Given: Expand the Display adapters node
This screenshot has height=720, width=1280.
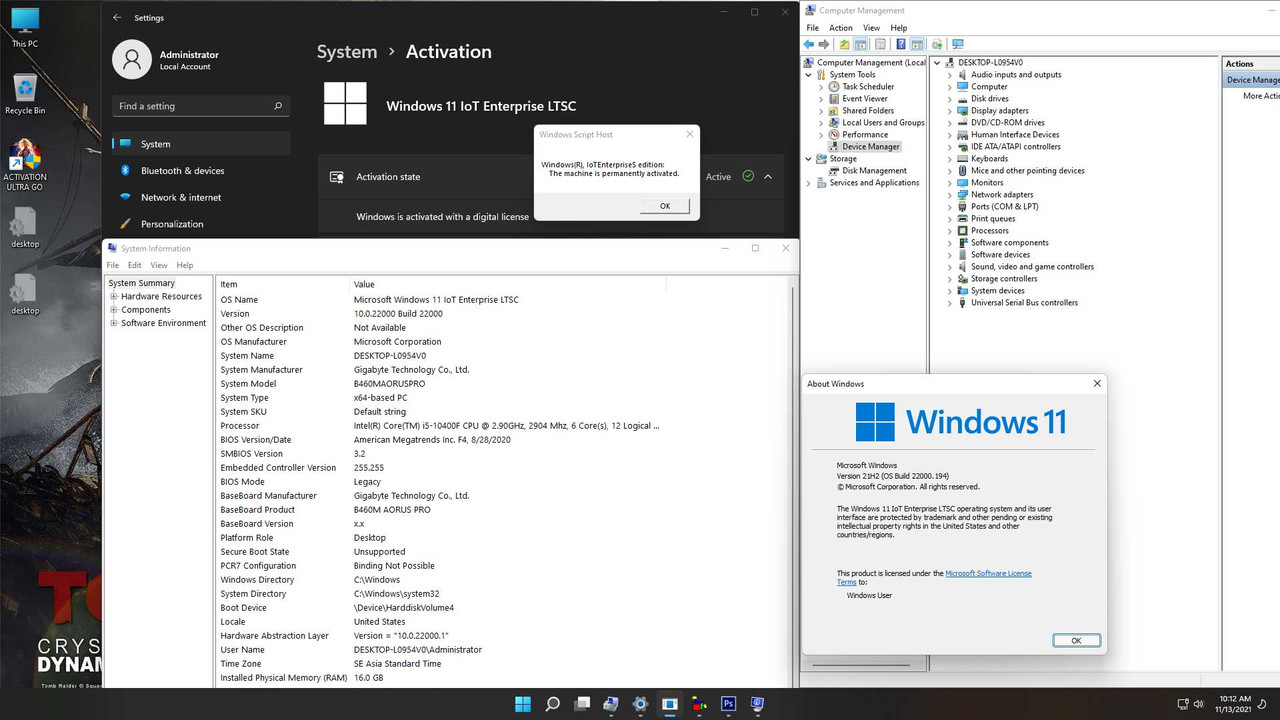Looking at the screenshot, I should [x=949, y=111].
